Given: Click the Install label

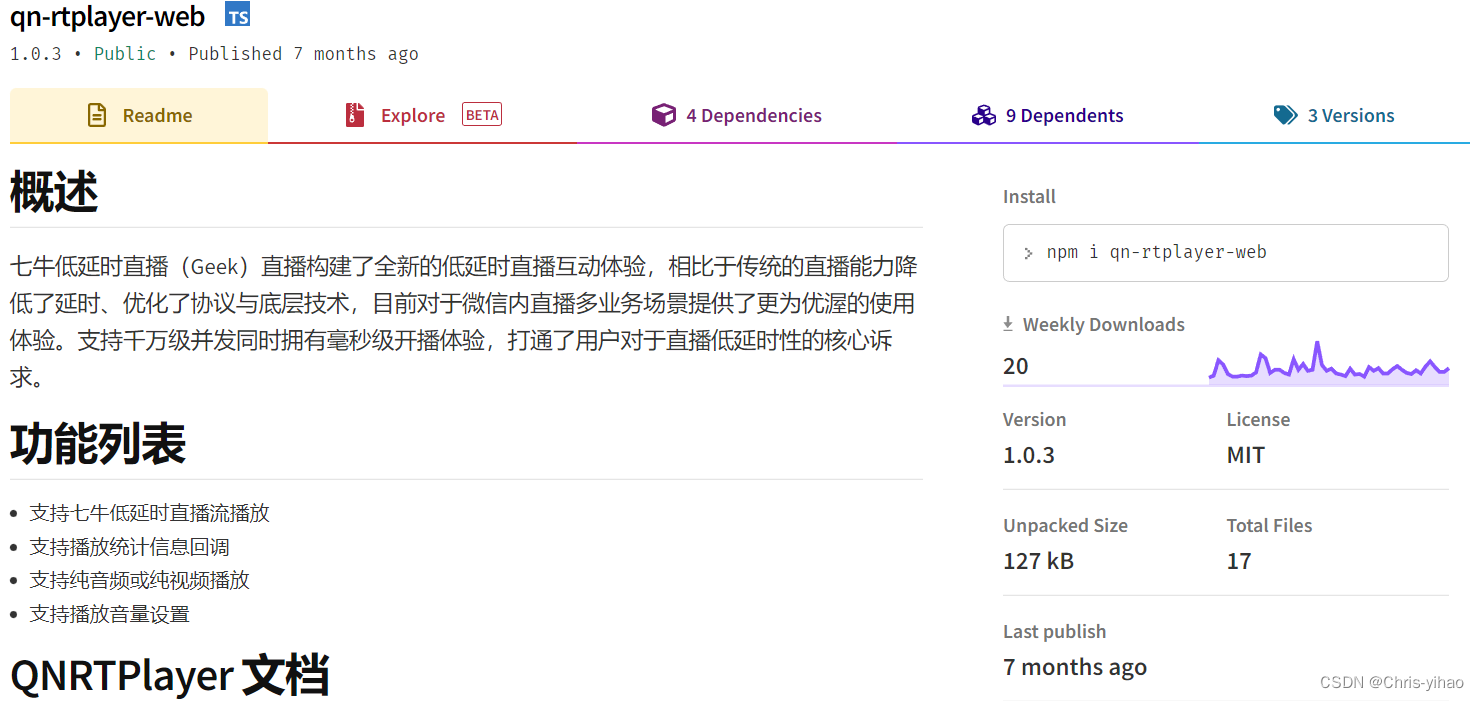Looking at the screenshot, I should (x=1029, y=197).
